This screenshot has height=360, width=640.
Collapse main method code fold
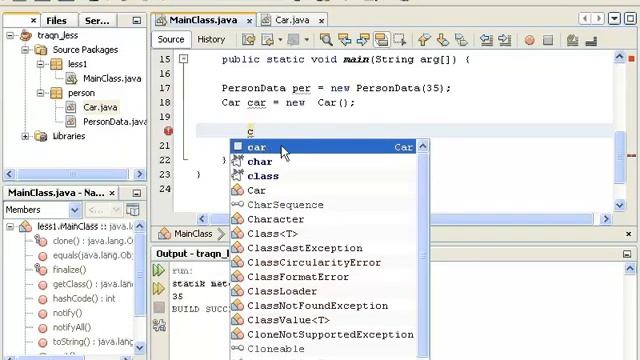click(184, 59)
